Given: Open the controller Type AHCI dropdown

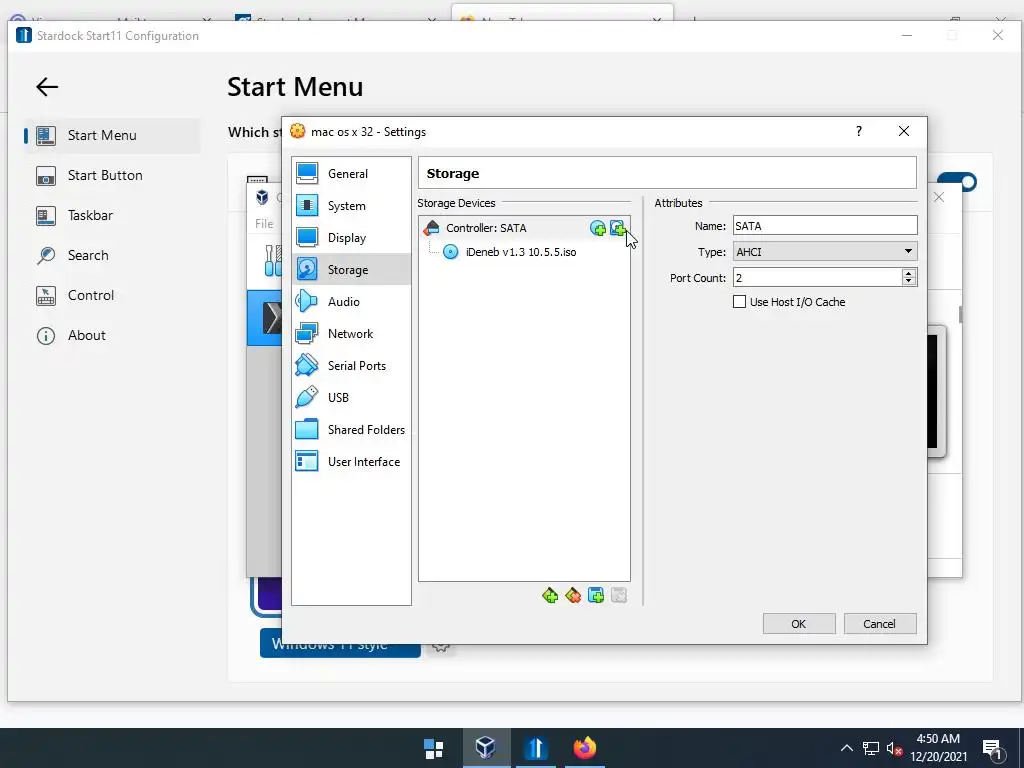Looking at the screenshot, I should pyautogui.click(x=825, y=251).
